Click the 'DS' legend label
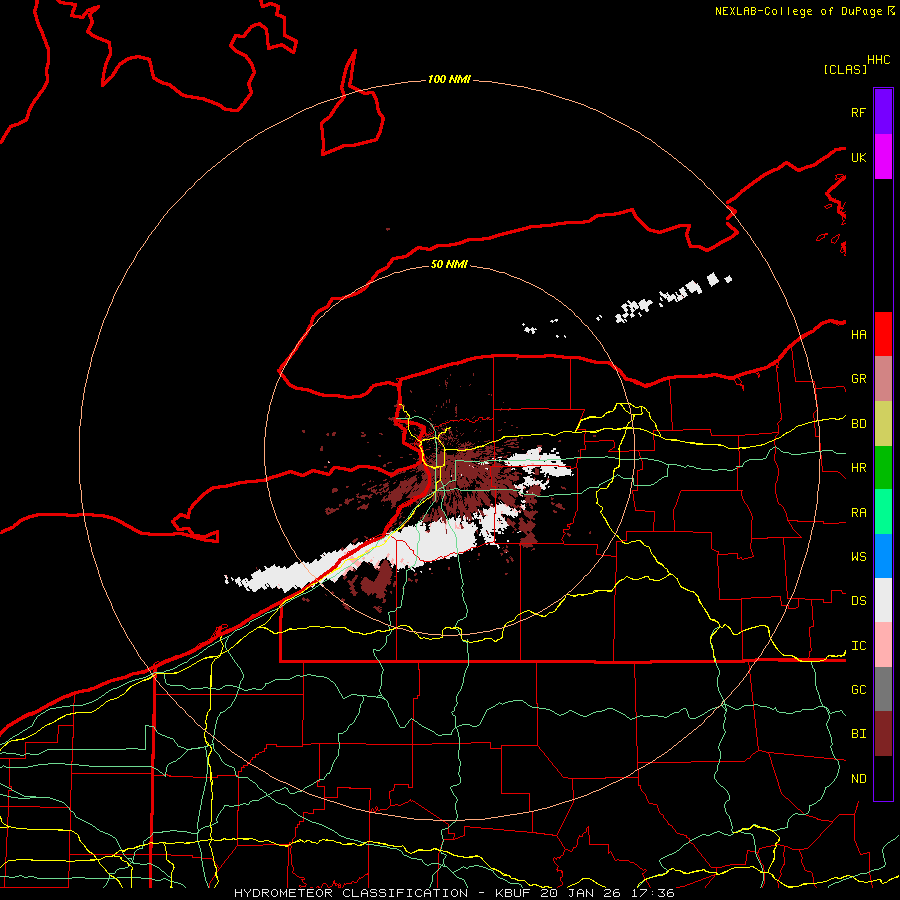 pos(858,601)
